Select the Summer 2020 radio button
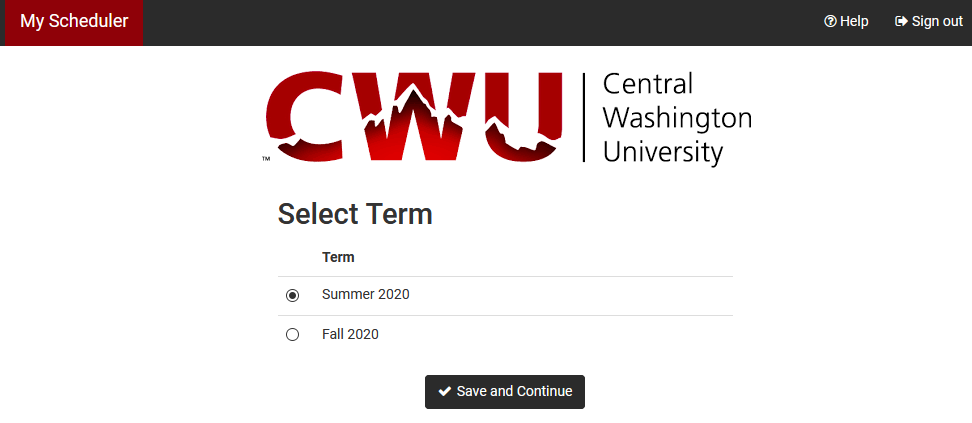Viewport: 972px width, 423px height. (292, 295)
